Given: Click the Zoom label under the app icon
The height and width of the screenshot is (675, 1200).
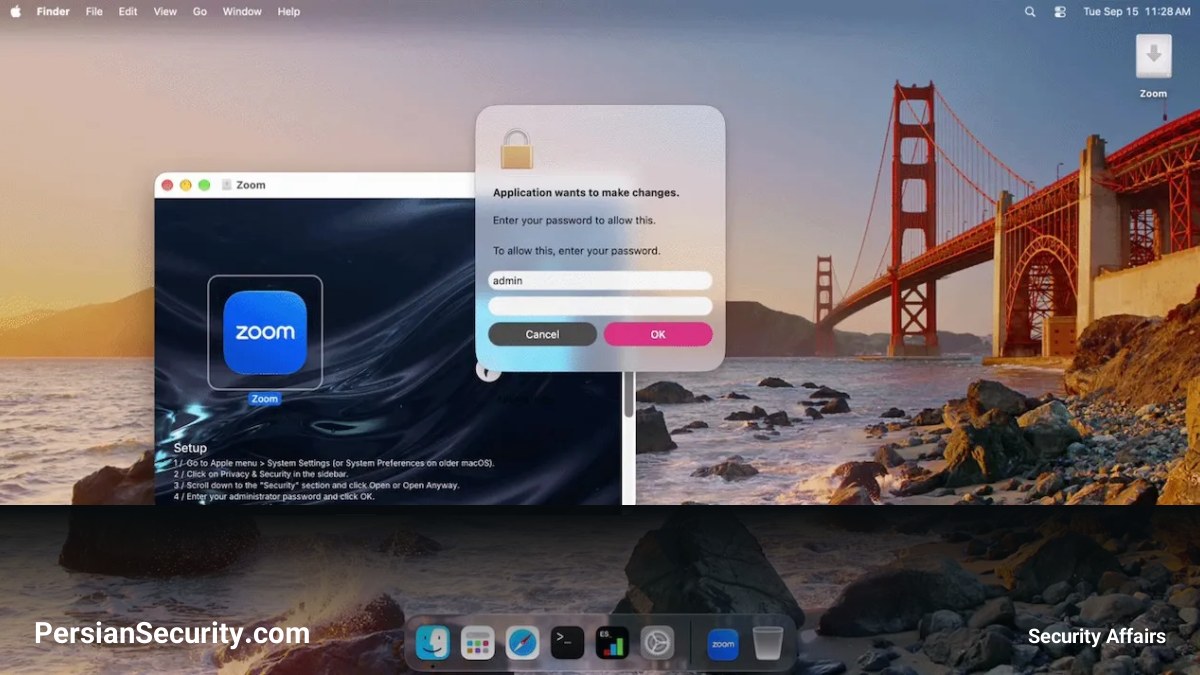Looking at the screenshot, I should 265,399.
